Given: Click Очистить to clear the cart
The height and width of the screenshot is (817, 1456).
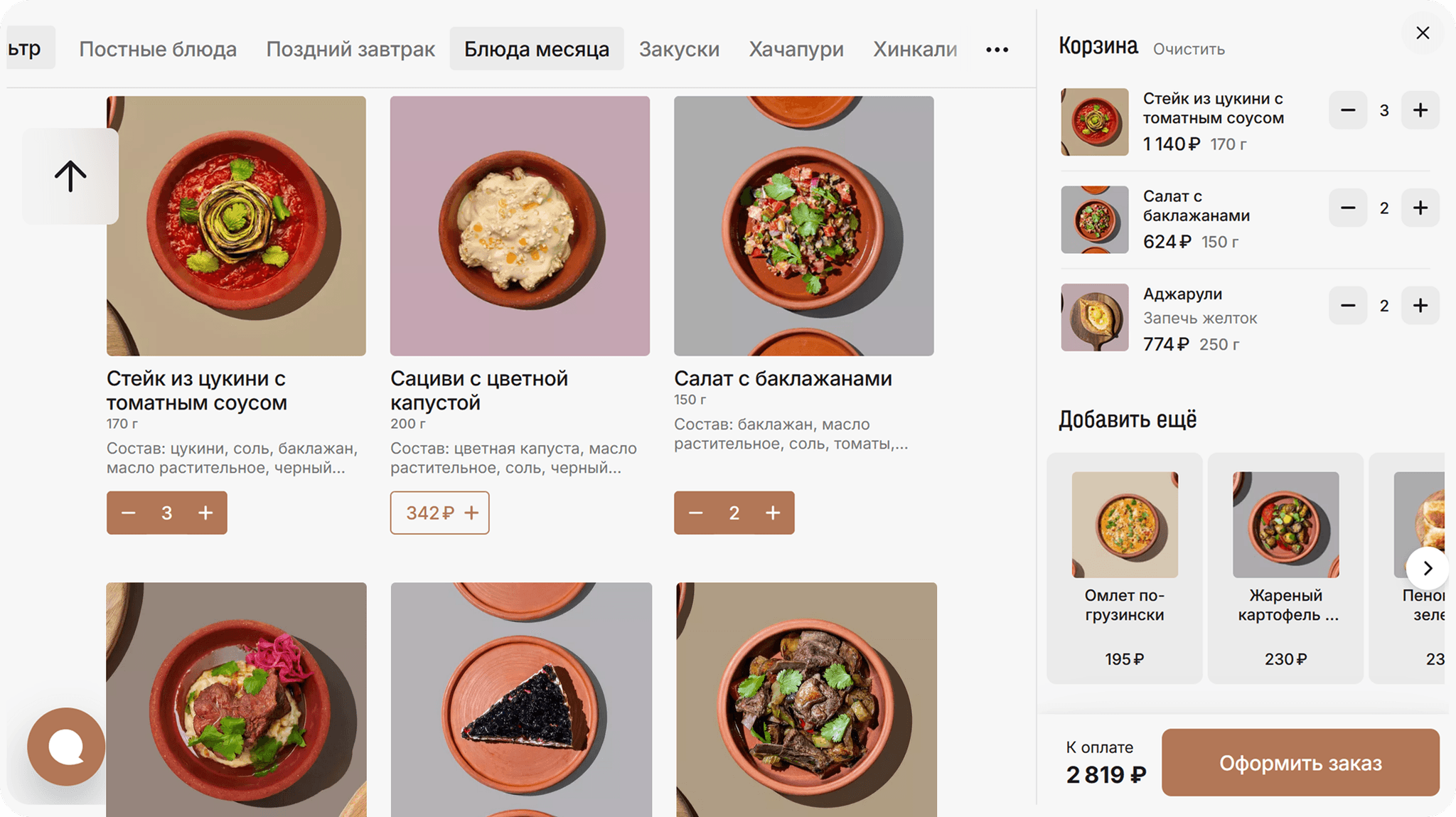Looking at the screenshot, I should (1189, 50).
